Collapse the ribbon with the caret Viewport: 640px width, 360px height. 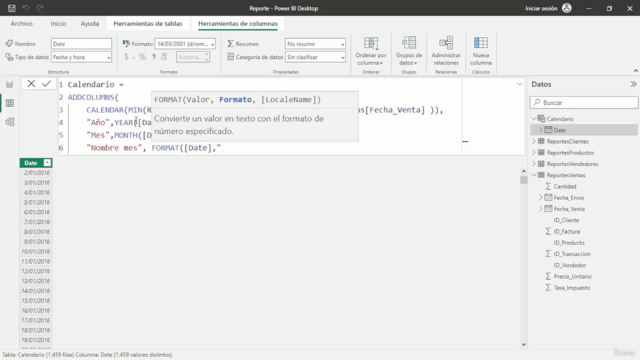[x=636, y=71]
